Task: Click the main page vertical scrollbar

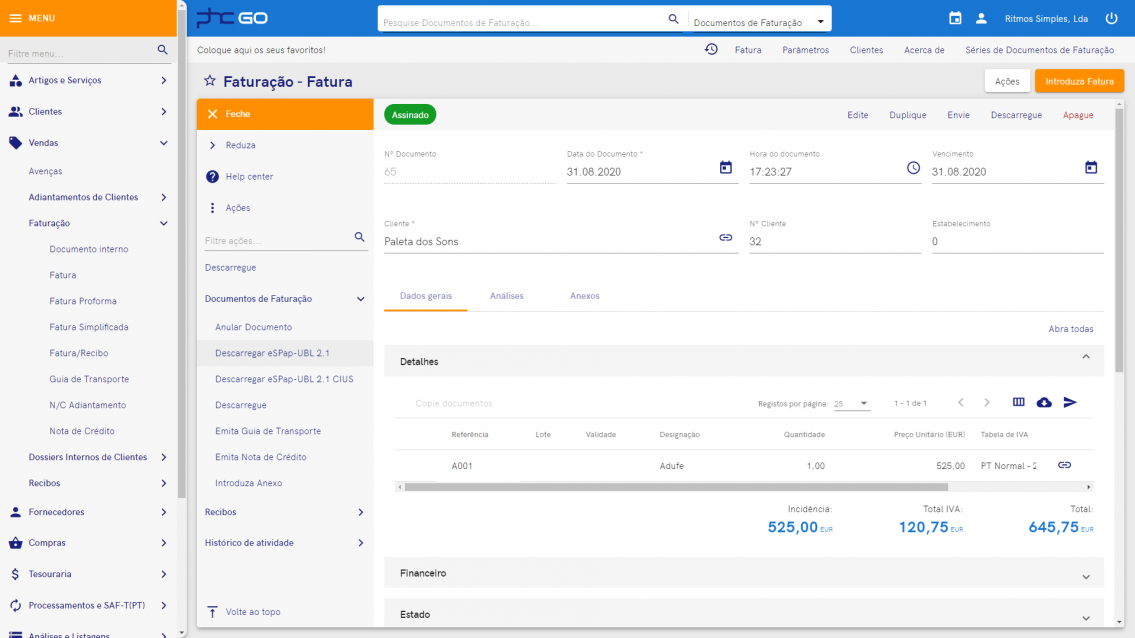Action: [1119, 239]
